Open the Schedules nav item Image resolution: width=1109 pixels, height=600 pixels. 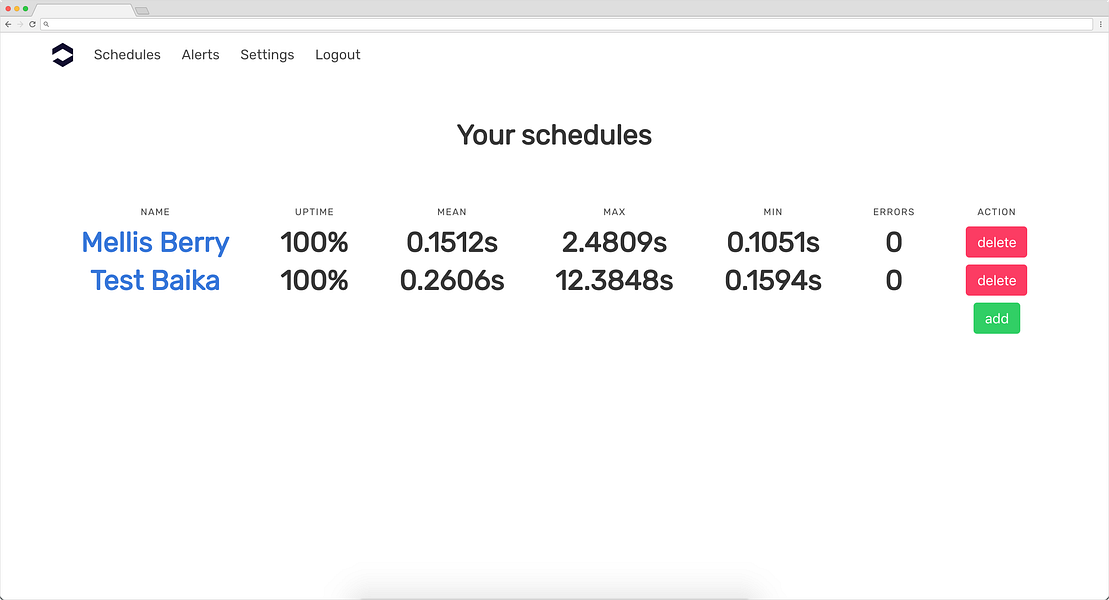127,55
